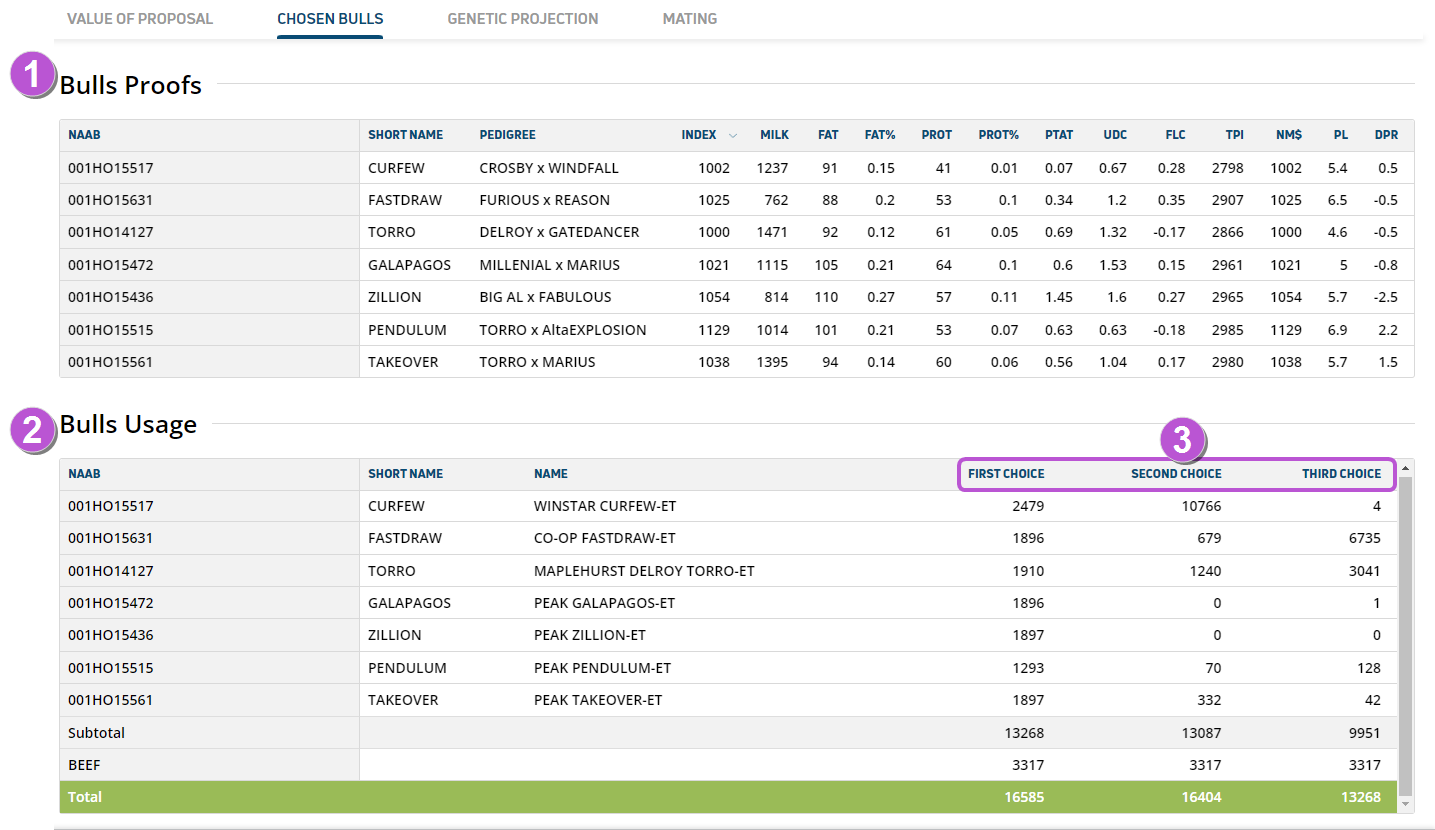This screenshot has width=1435, height=830.
Task: Click NAAB code 001HO15517 in Bulls Usage
Action: coord(110,506)
